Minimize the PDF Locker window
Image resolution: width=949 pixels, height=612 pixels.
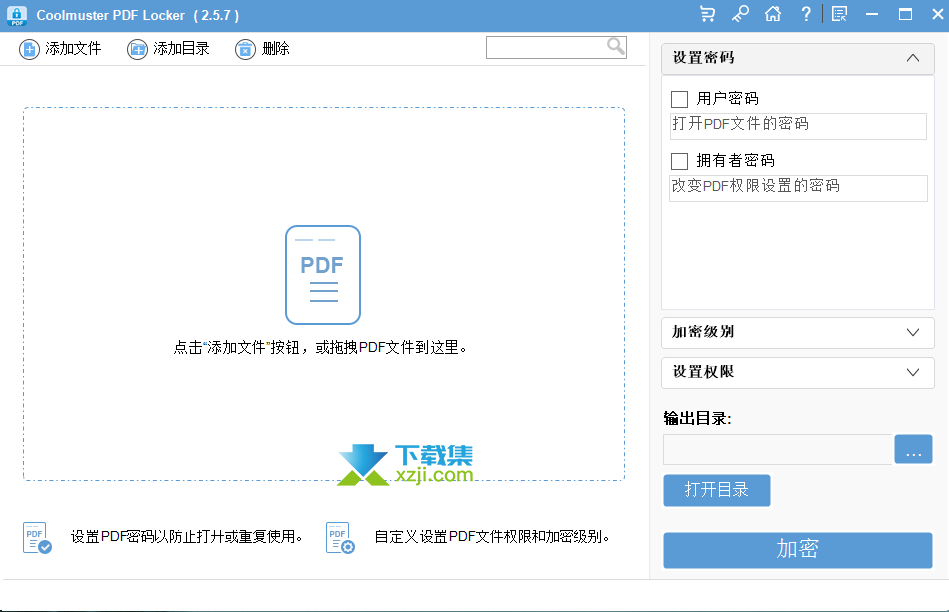click(872, 14)
